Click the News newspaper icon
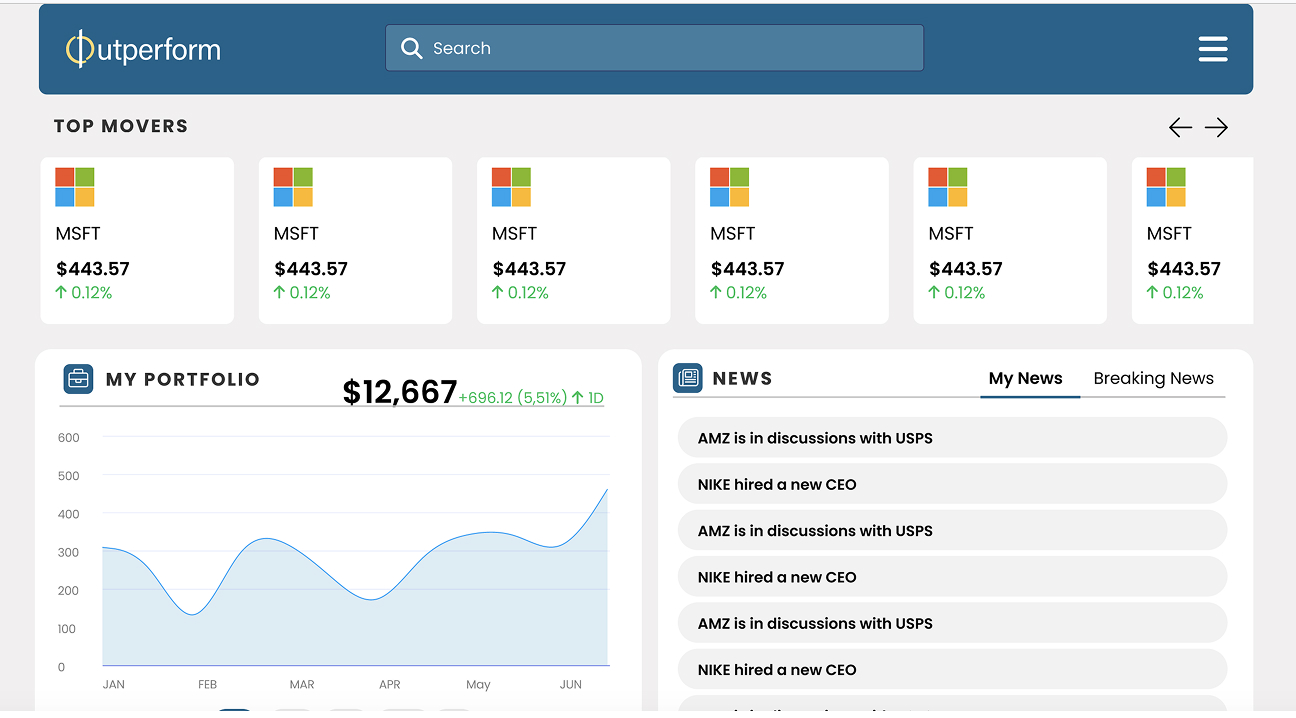The height and width of the screenshot is (718, 1296). point(687,378)
